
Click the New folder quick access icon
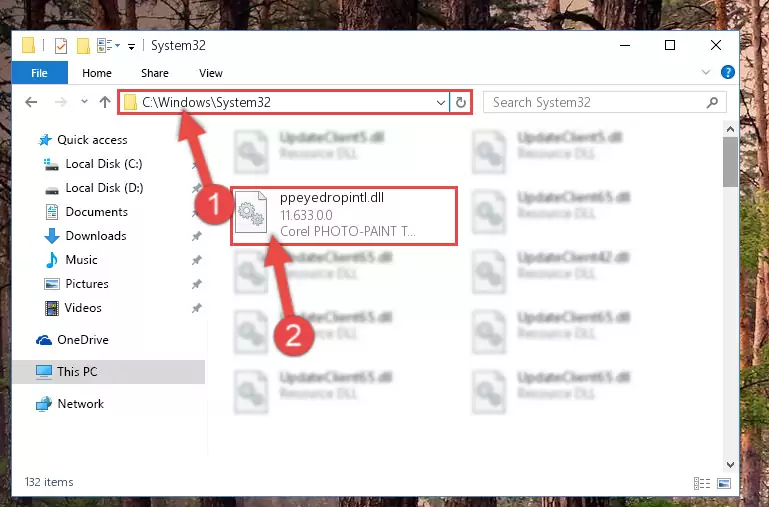83,46
